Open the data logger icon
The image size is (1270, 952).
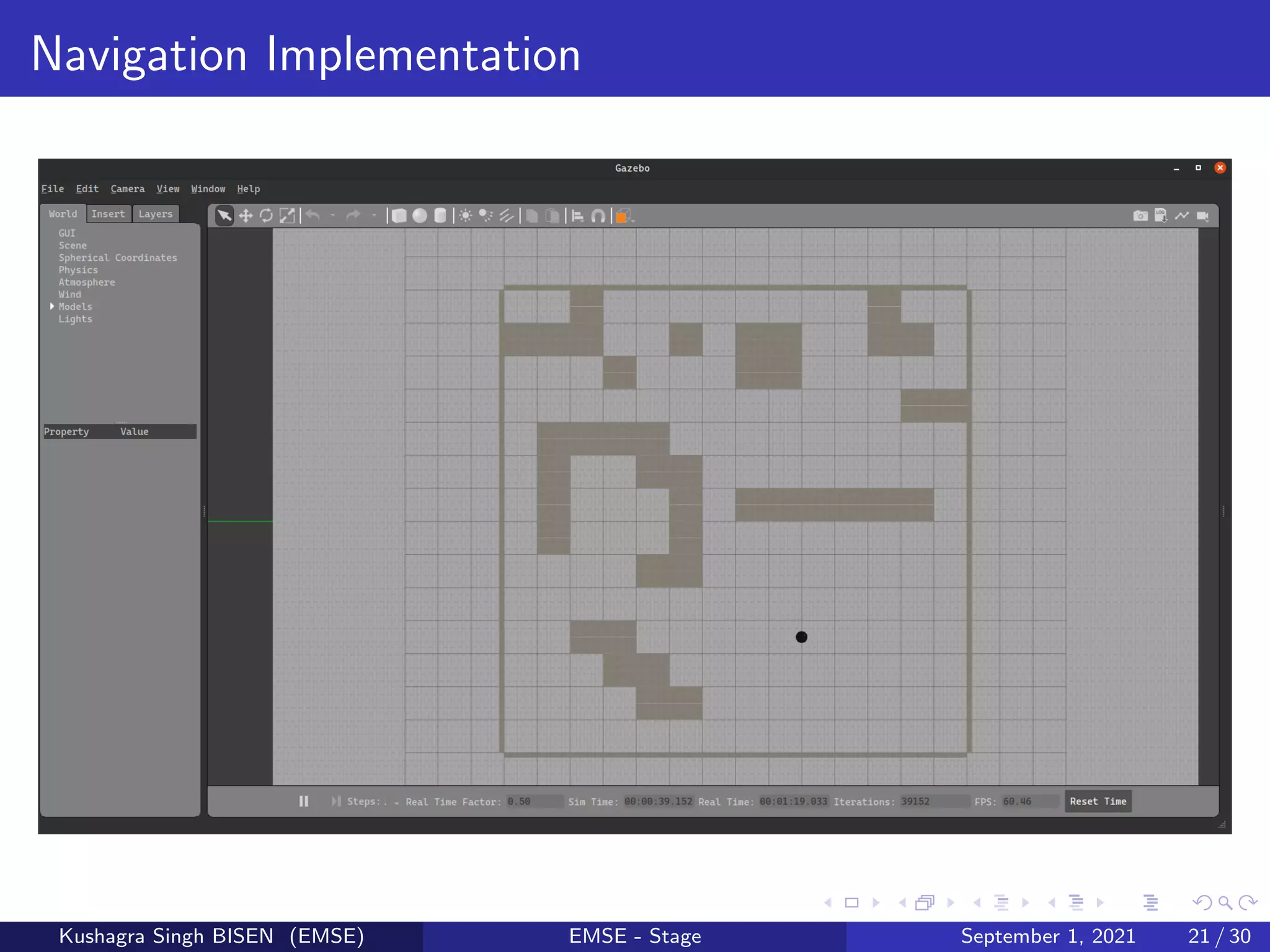click(x=1161, y=216)
